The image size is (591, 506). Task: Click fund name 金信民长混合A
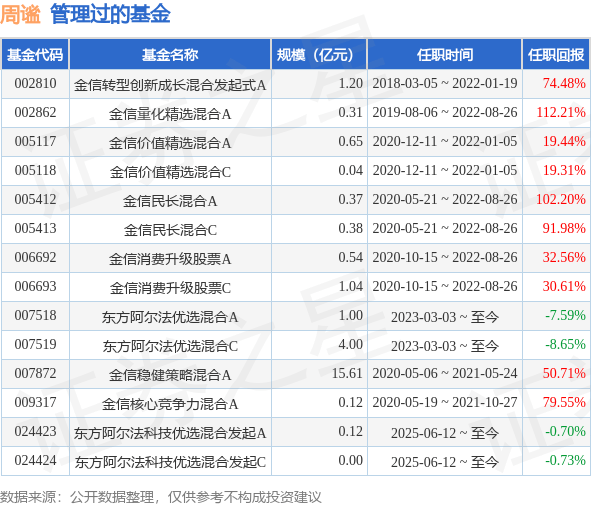[170, 201]
